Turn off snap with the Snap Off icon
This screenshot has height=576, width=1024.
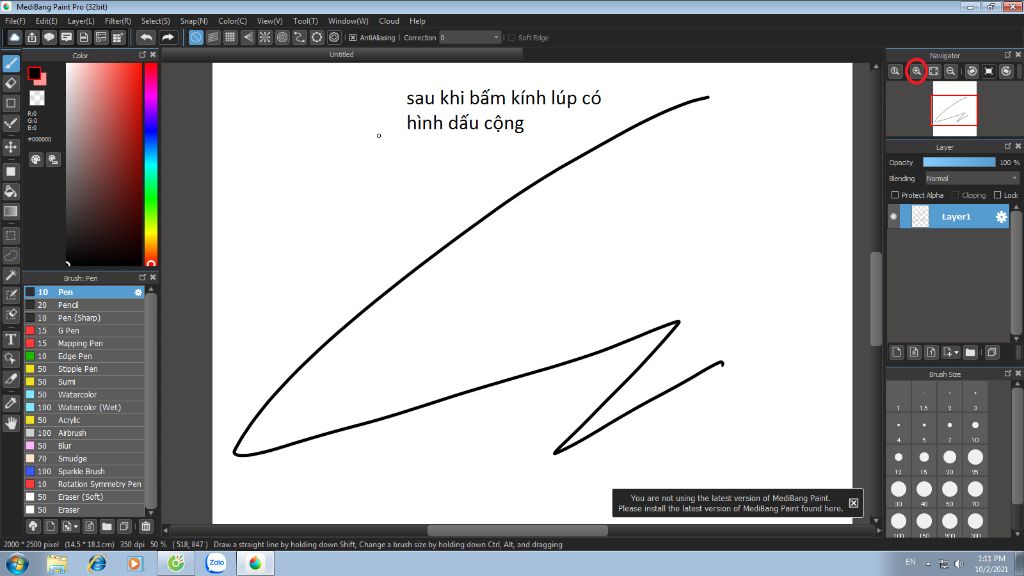point(196,37)
